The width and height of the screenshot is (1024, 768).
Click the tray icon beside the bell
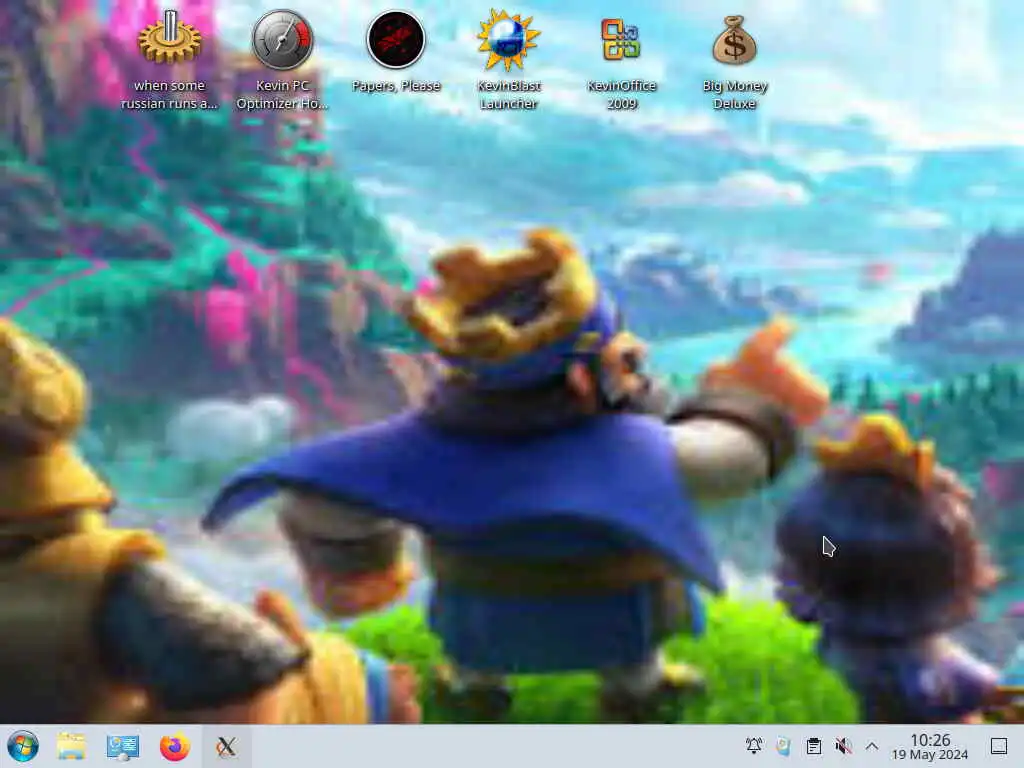pos(783,746)
